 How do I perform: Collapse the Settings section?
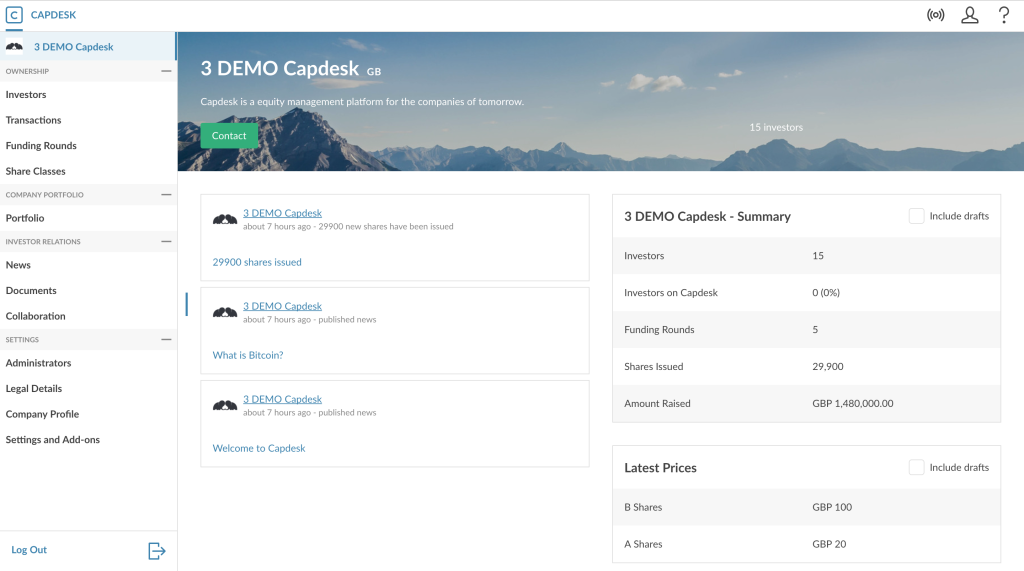(x=166, y=340)
